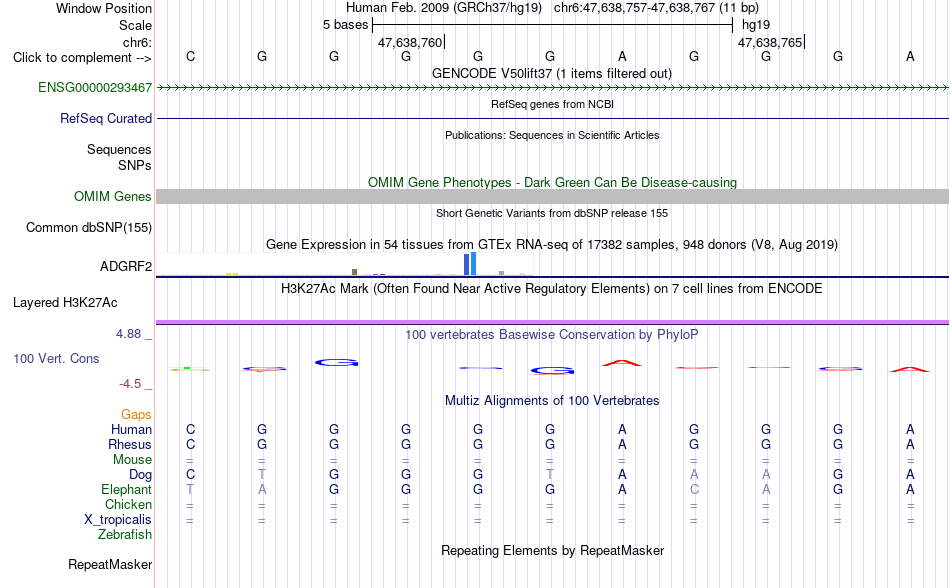This screenshot has width=950, height=588.
Task: Select the Mouse alignment row label
Action: pyautogui.click(x=132, y=460)
